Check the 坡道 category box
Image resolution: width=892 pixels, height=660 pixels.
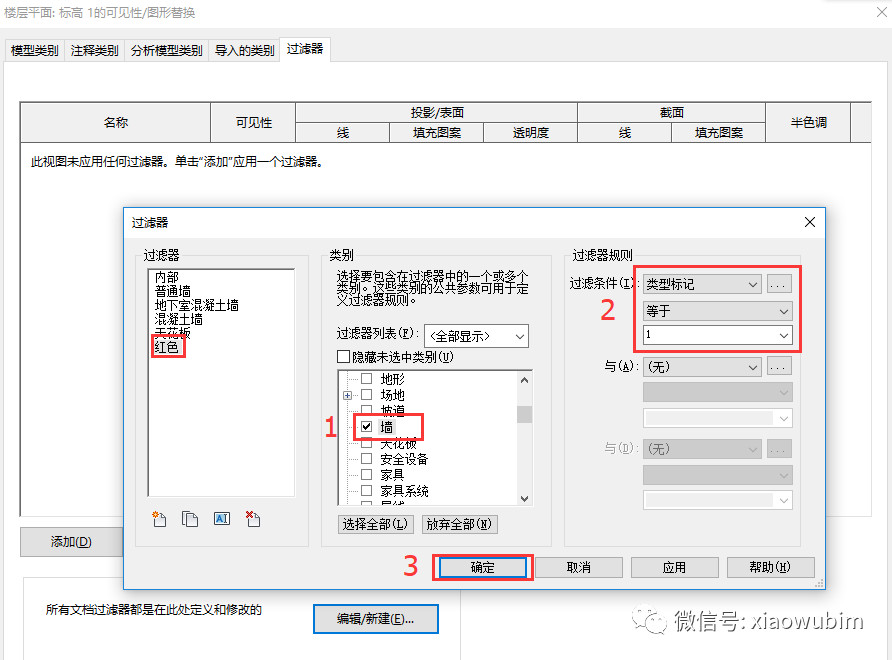tap(367, 410)
